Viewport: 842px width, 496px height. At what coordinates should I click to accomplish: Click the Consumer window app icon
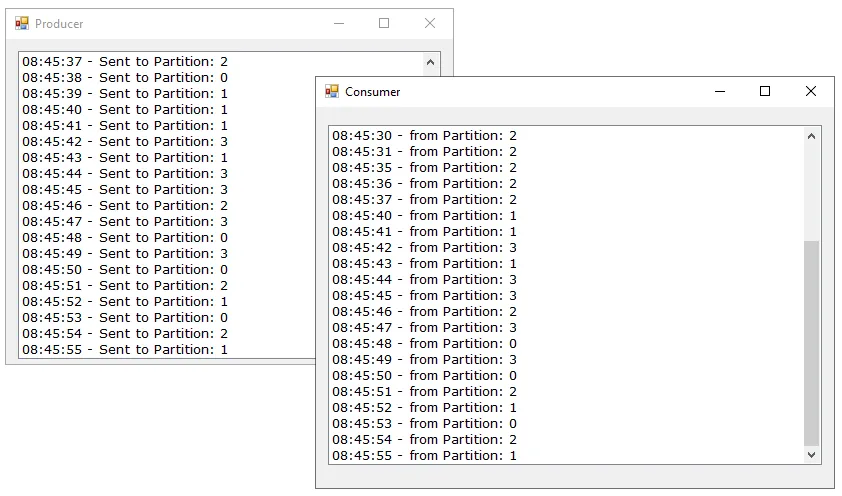click(x=332, y=92)
